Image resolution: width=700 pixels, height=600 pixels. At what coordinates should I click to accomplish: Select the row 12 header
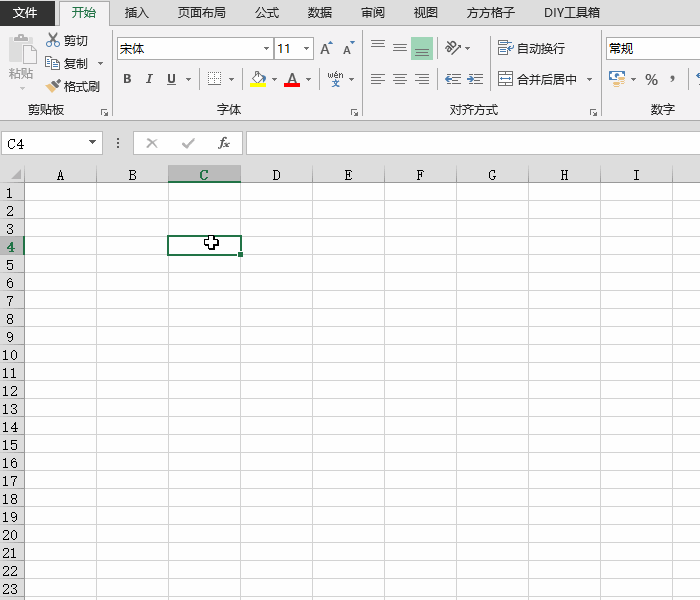(12, 391)
